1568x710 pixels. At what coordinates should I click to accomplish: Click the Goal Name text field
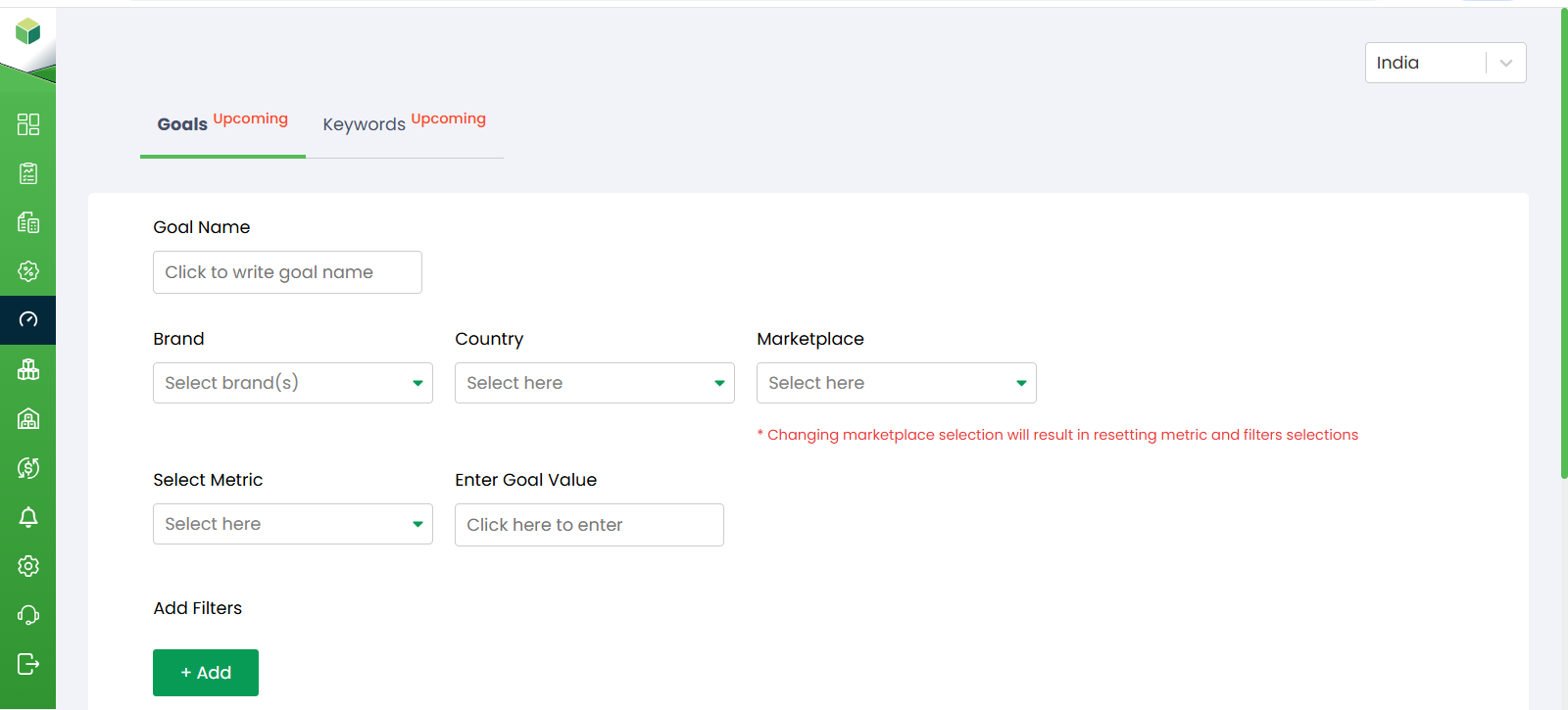click(x=287, y=272)
